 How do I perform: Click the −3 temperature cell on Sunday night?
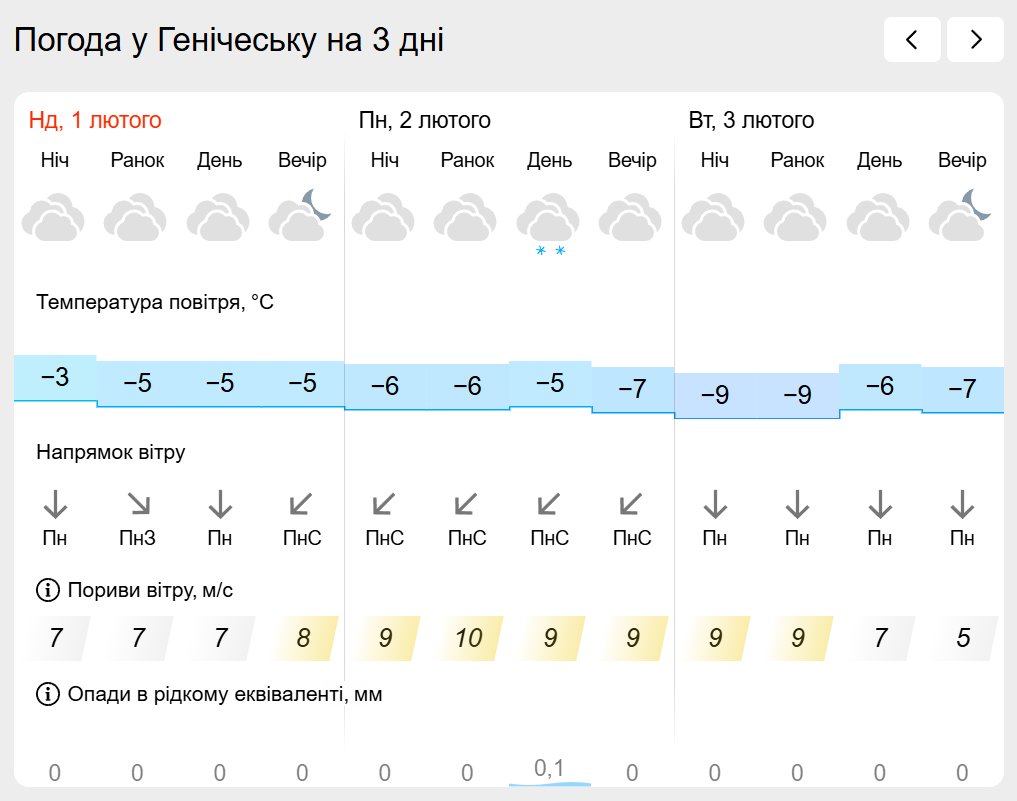pyautogui.click(x=55, y=378)
